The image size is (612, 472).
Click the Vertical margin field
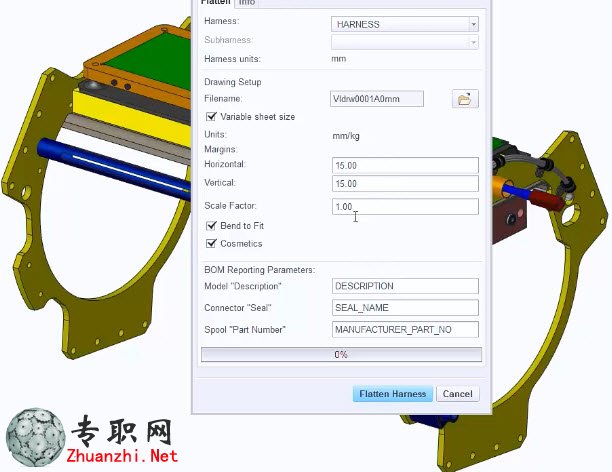click(x=405, y=183)
